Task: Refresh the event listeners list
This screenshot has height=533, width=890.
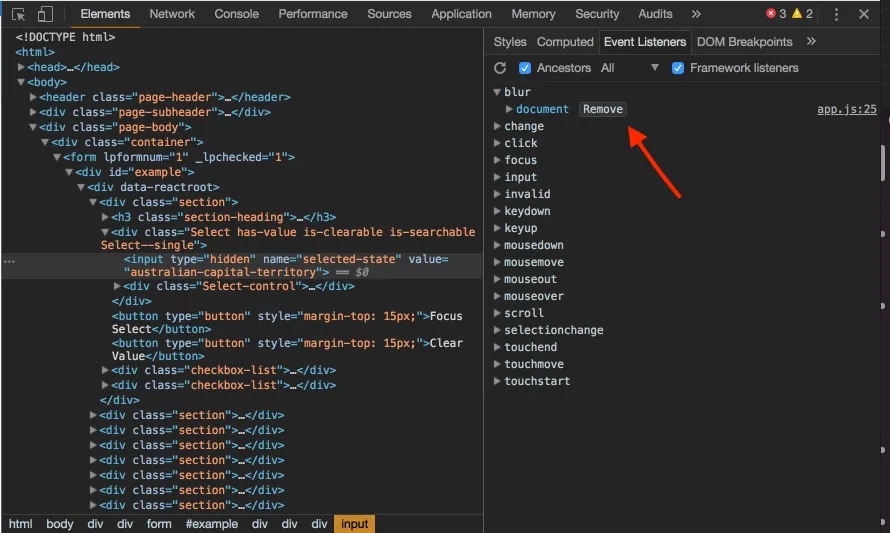Action: (x=500, y=68)
